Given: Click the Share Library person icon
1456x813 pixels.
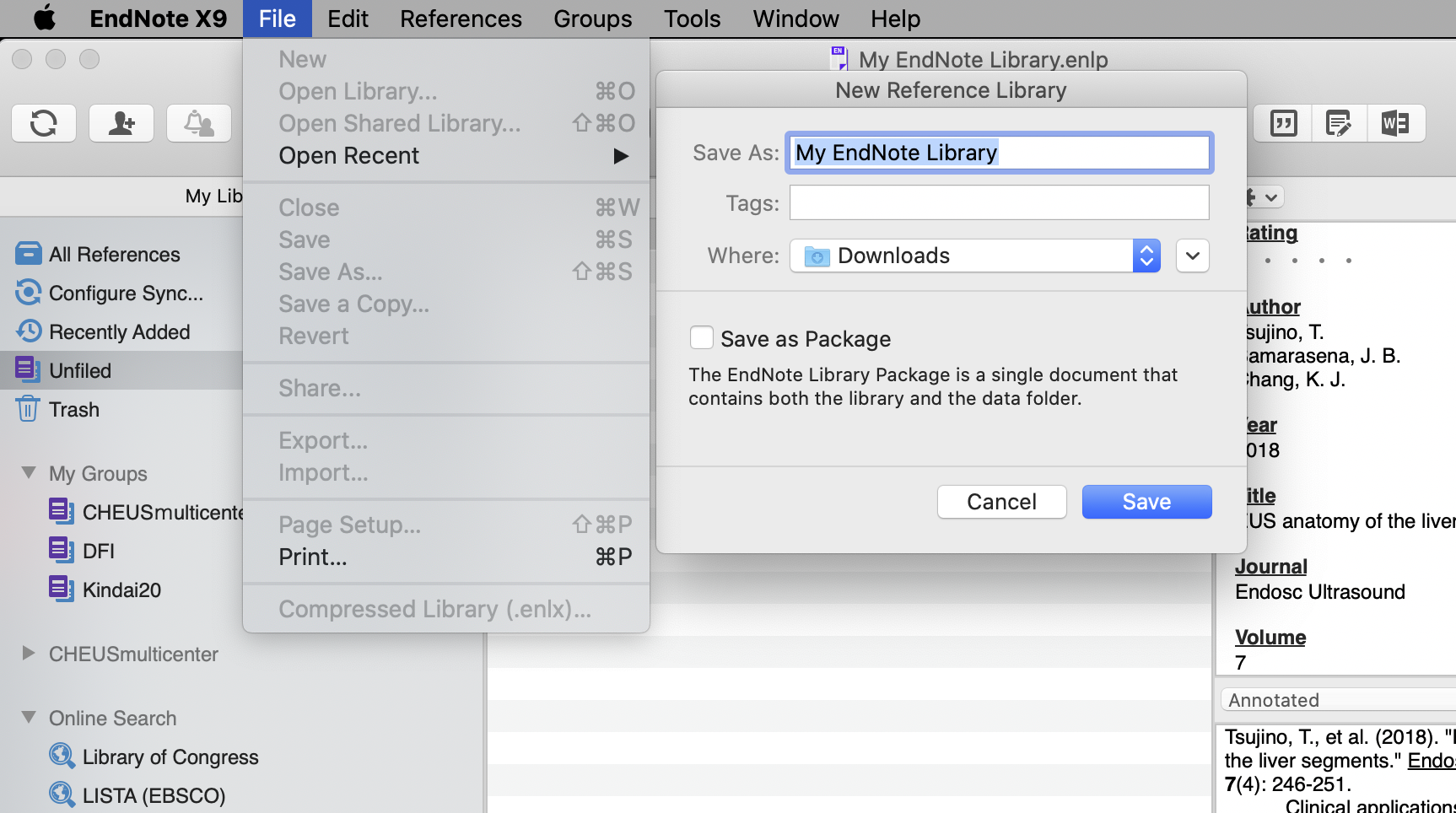Looking at the screenshot, I should pyautogui.click(x=121, y=123).
